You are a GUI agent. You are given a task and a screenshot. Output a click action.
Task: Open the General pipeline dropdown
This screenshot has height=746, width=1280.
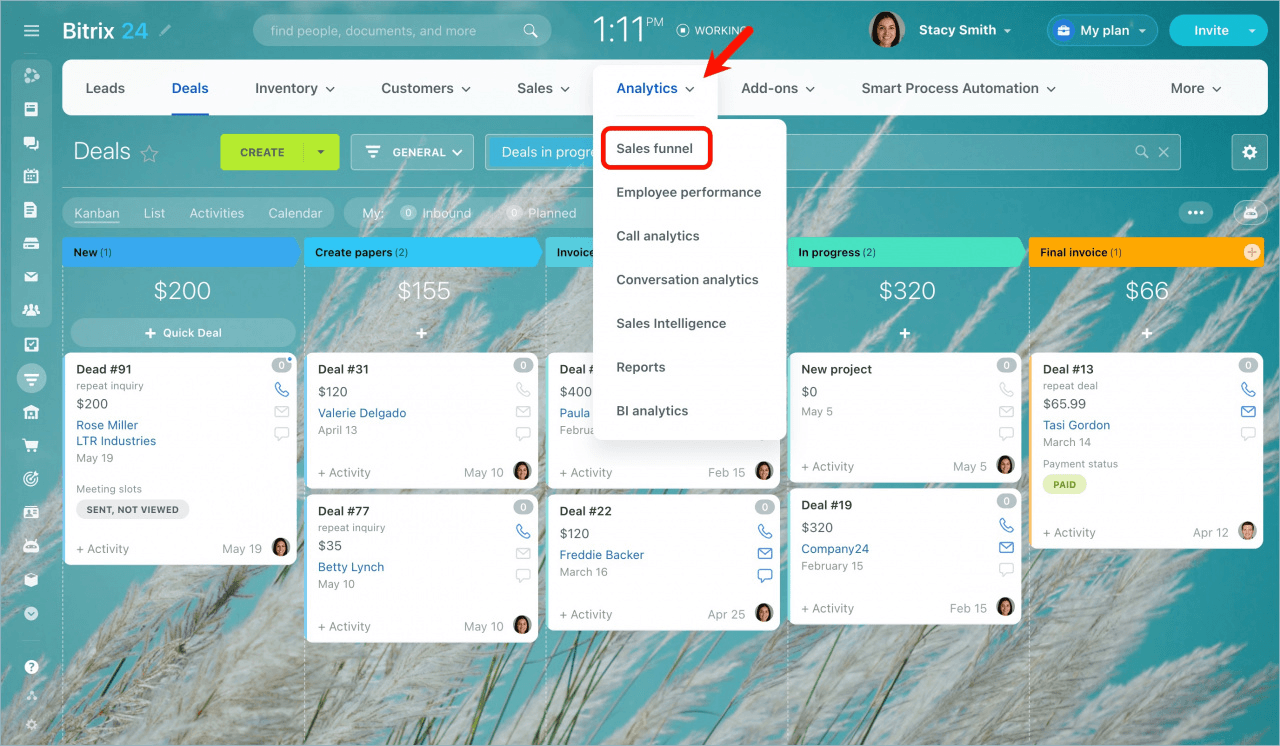[412, 152]
